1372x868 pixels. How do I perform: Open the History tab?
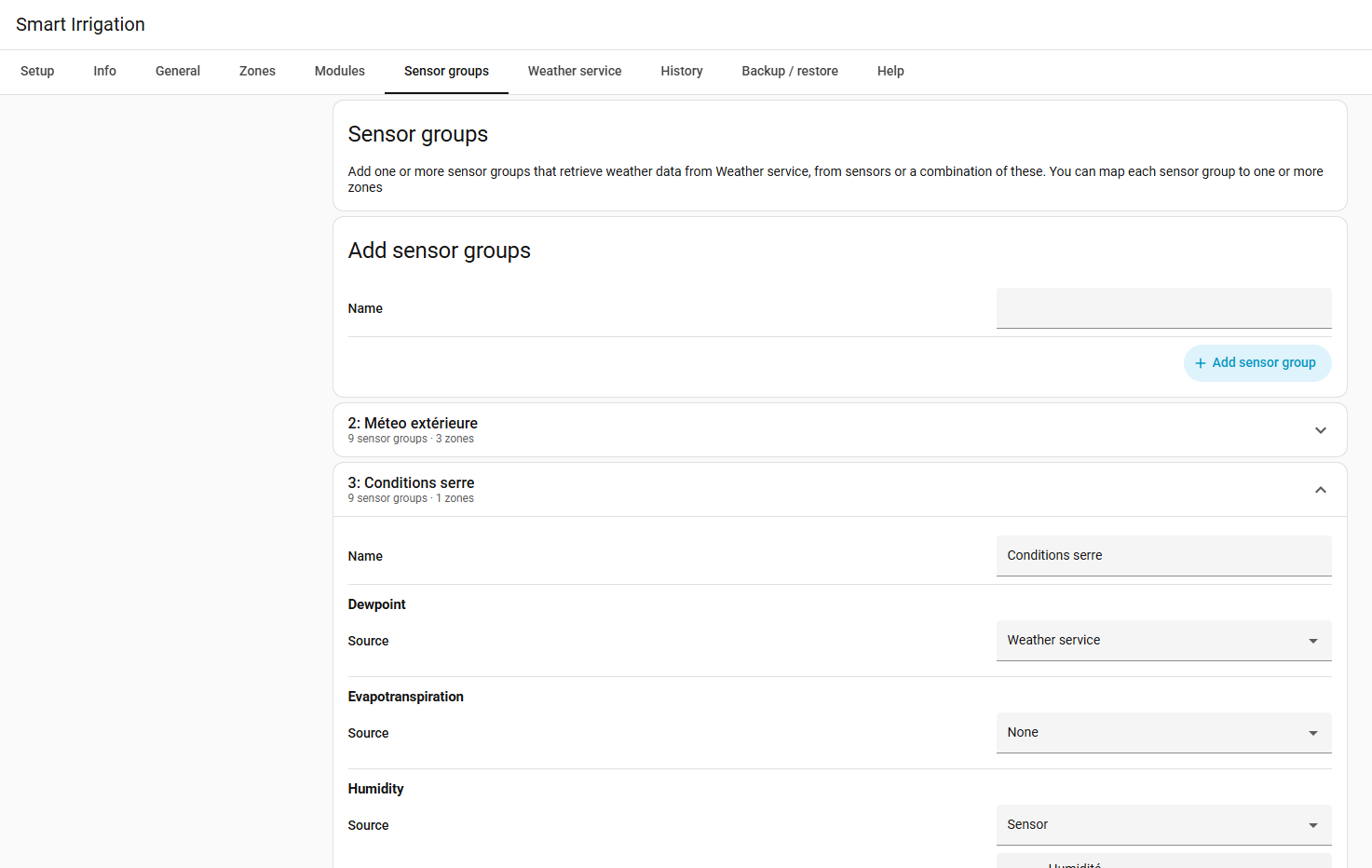[x=682, y=72]
